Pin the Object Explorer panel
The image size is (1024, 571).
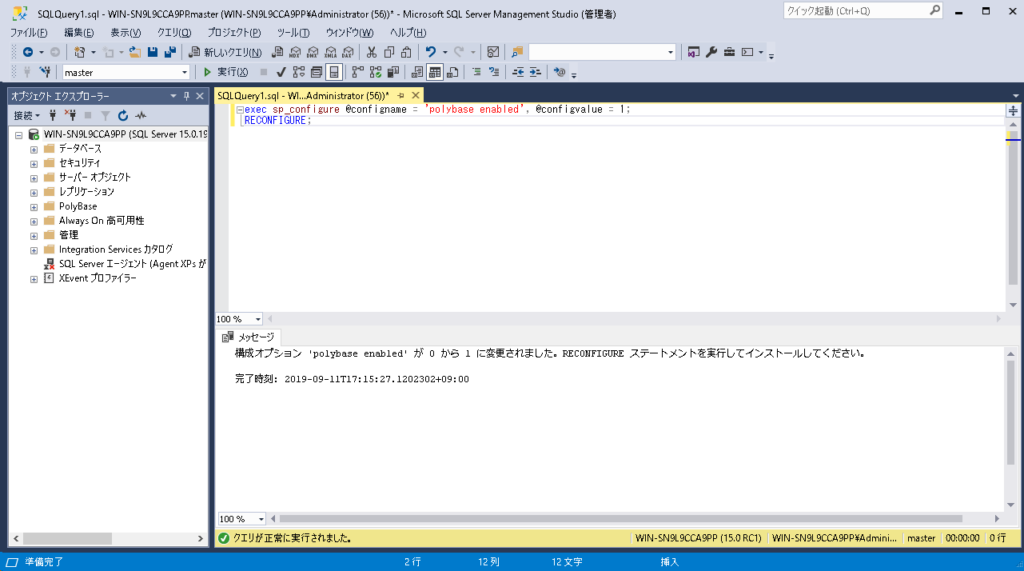(x=187, y=95)
